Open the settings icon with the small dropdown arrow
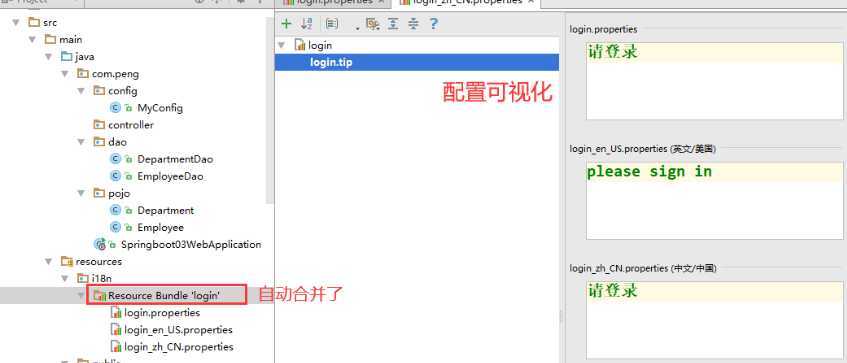 point(372,24)
